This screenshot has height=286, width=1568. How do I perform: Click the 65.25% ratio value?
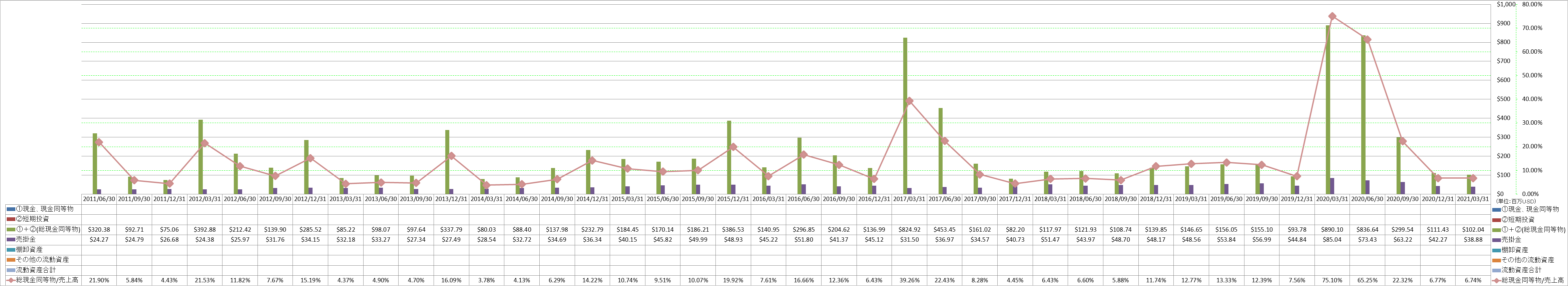tap(1368, 281)
